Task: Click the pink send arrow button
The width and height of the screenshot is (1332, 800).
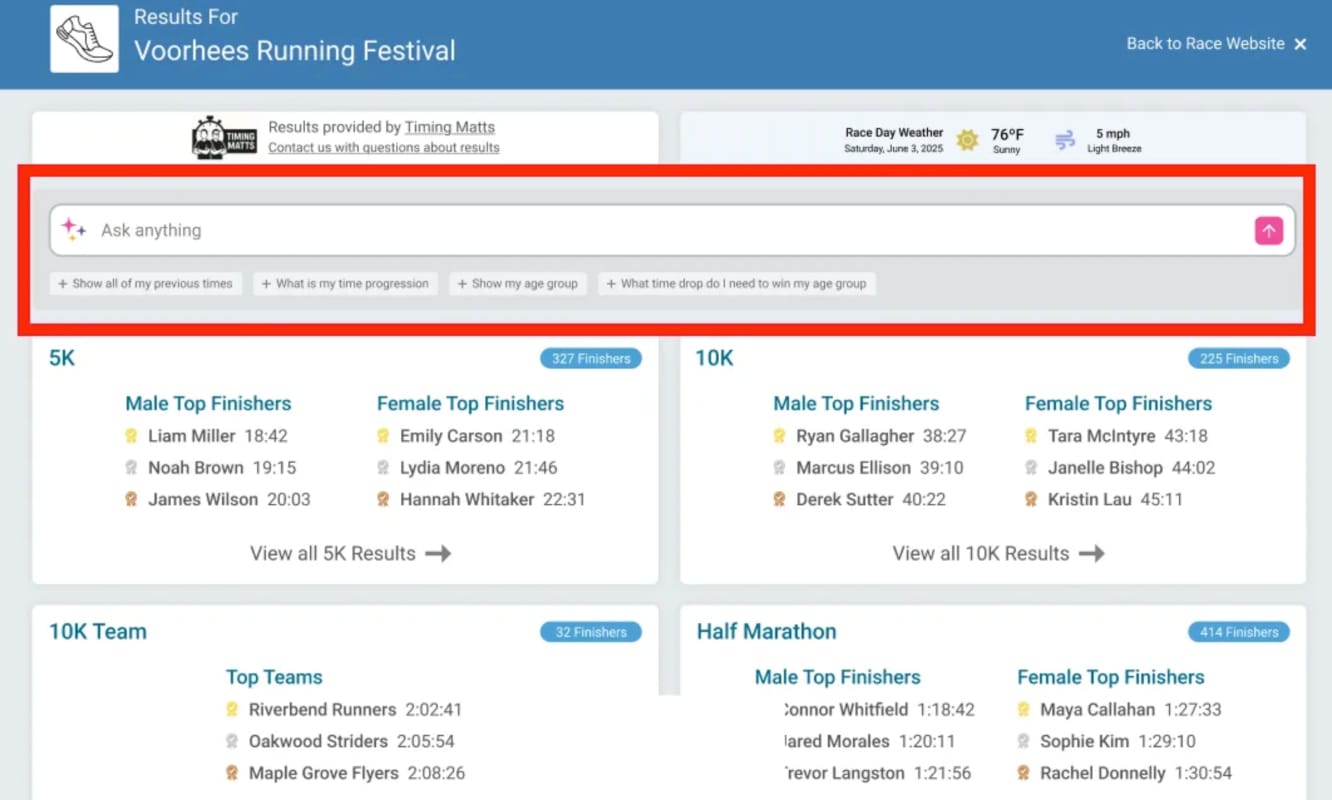Action: (x=1268, y=231)
